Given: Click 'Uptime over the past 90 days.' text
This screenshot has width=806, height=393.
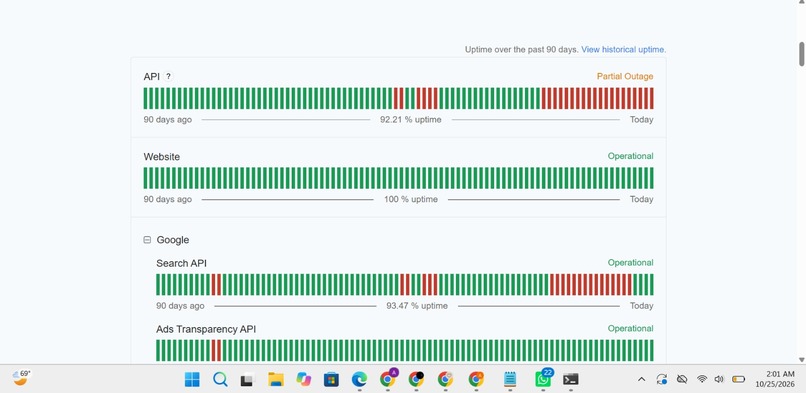Looking at the screenshot, I should pyautogui.click(x=522, y=50).
